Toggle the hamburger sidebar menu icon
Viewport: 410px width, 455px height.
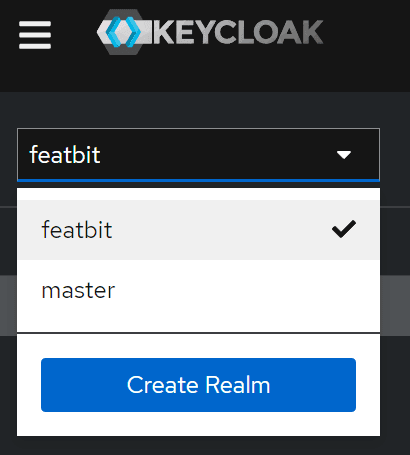pos(35,35)
